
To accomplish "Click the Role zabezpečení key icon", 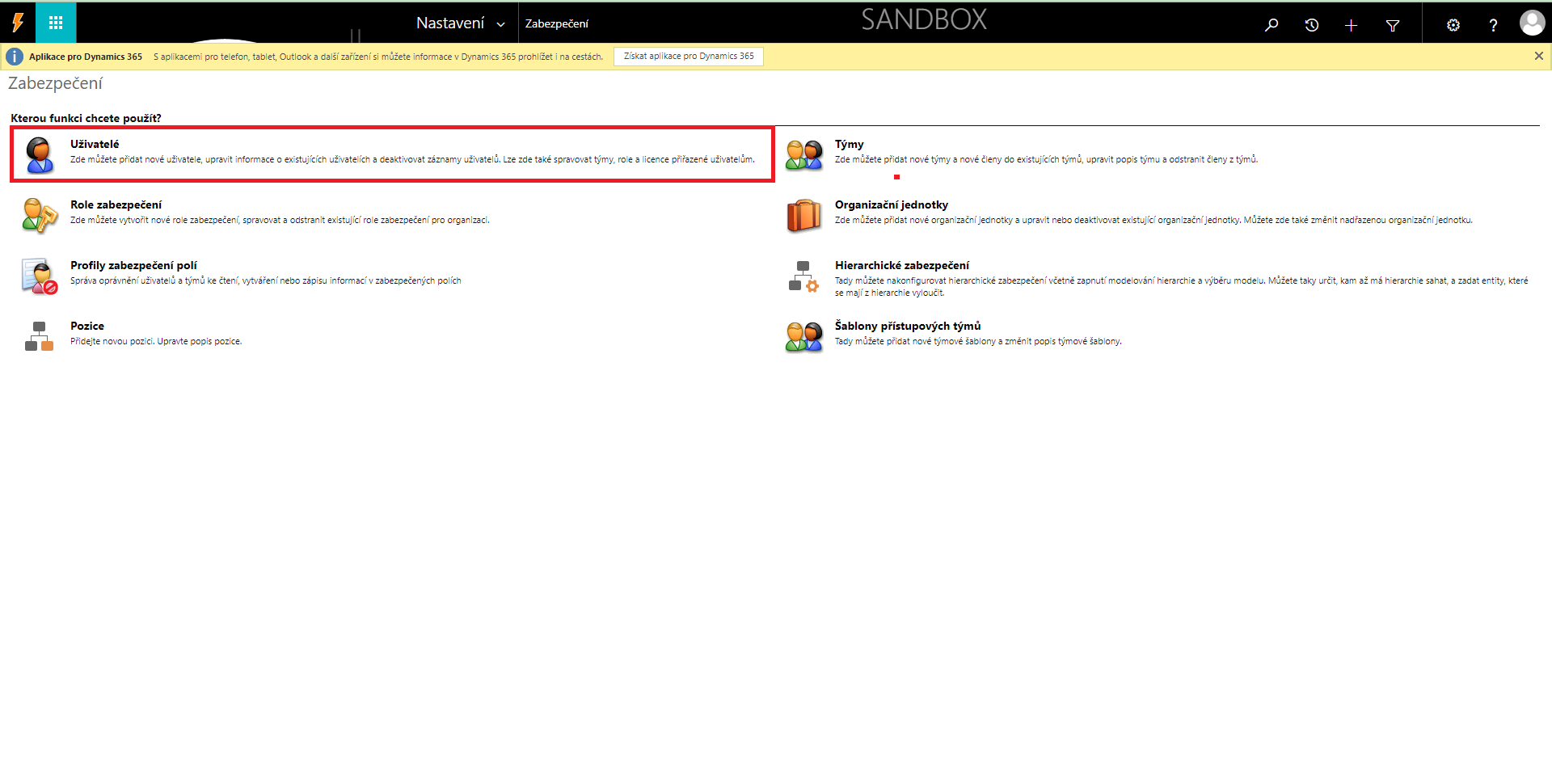I will [40, 215].
